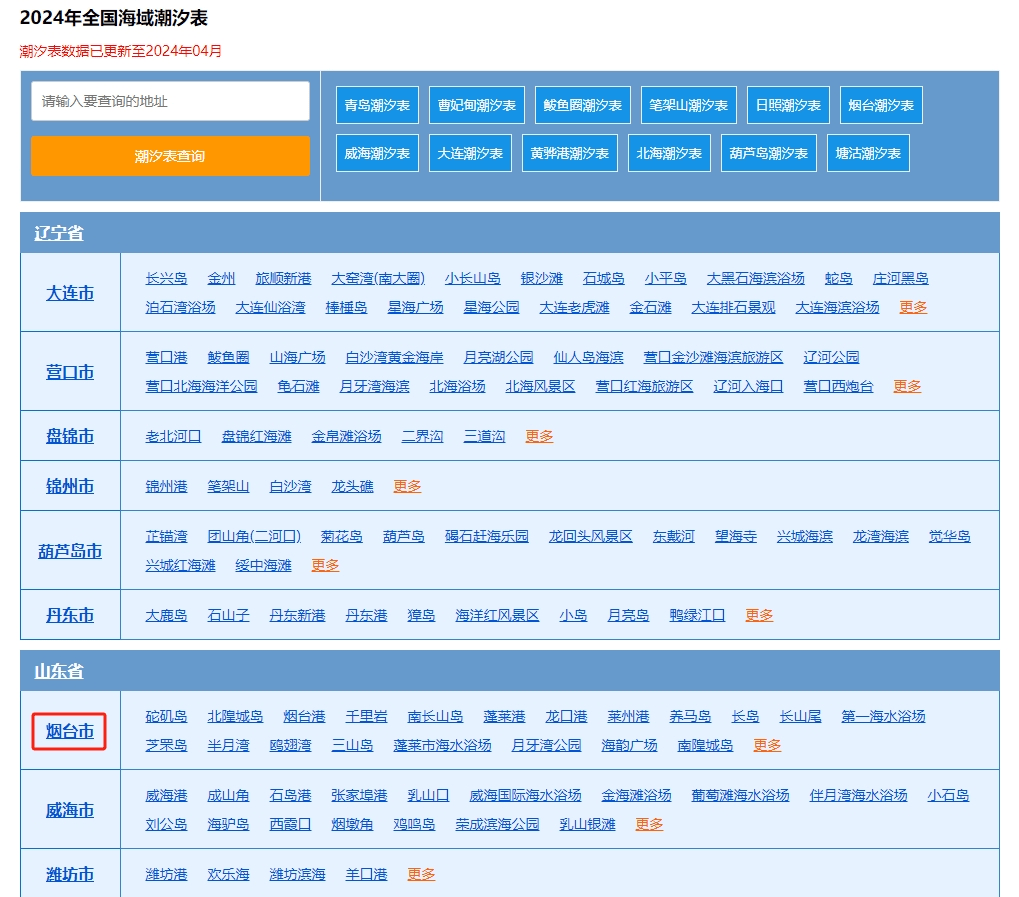Select the 蓬莱港 link
The height and width of the screenshot is (897, 1019).
point(504,716)
